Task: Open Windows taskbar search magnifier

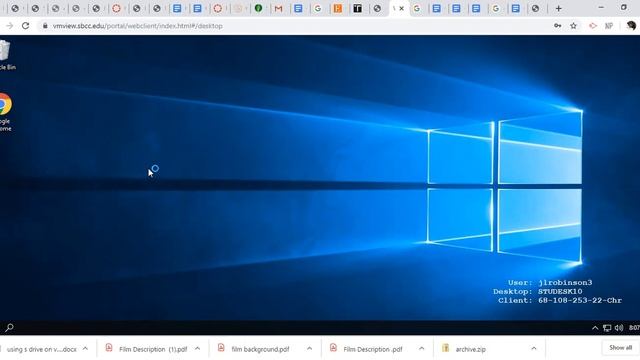Action: point(9,327)
